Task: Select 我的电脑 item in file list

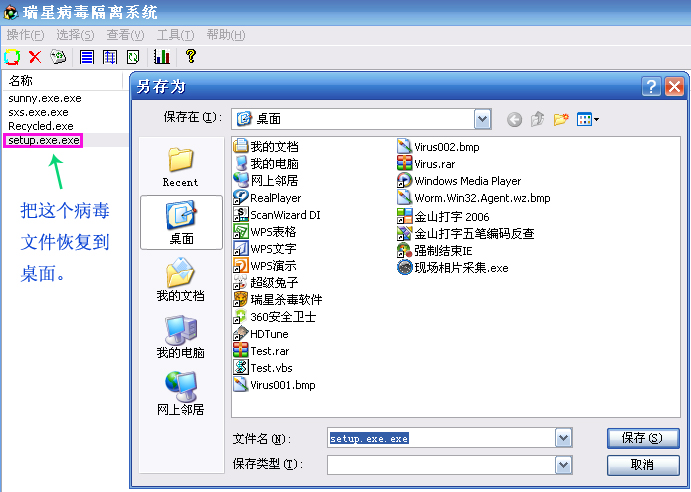Action: (x=266, y=164)
